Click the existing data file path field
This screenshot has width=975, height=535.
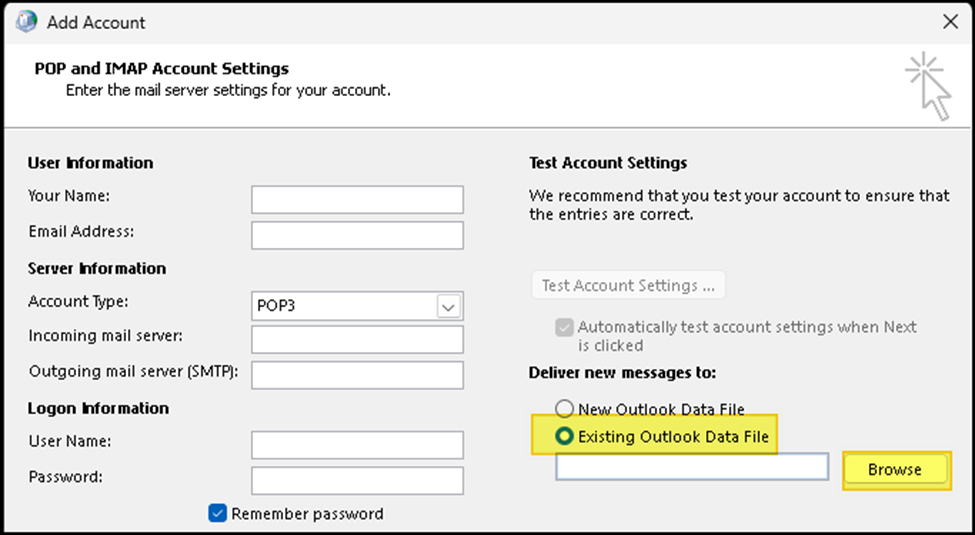(x=691, y=467)
